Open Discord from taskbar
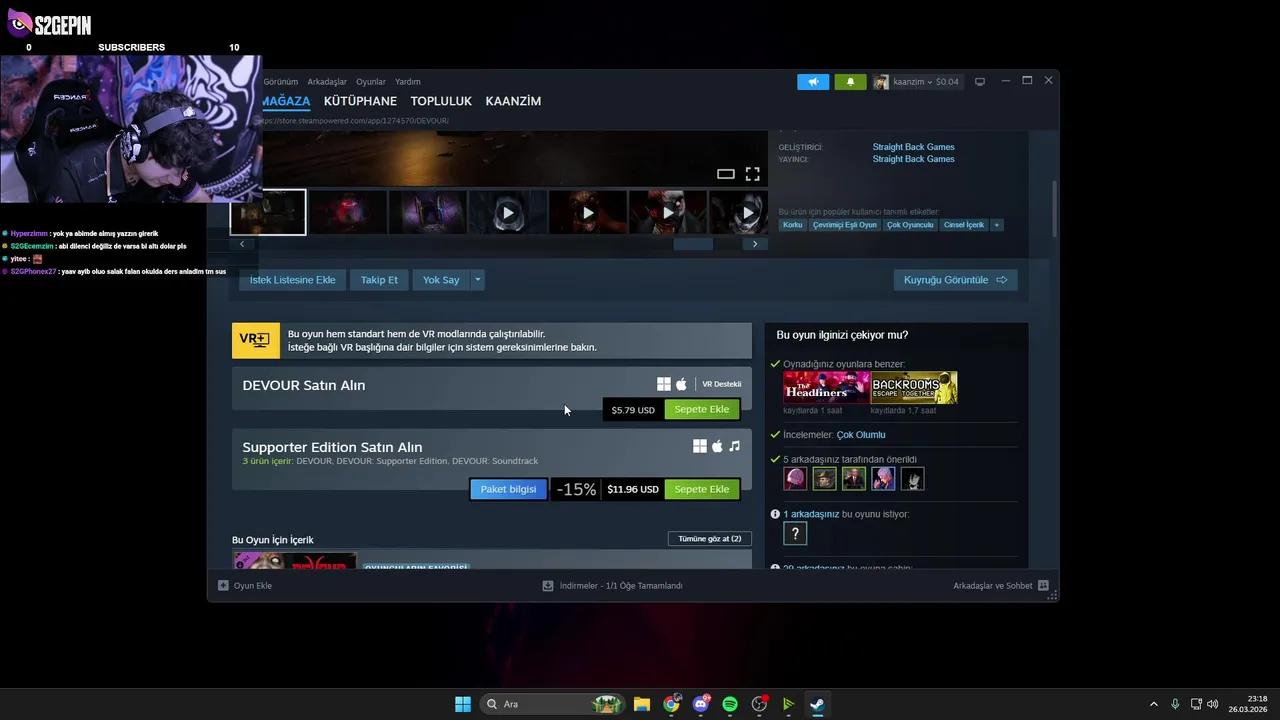 coord(701,704)
